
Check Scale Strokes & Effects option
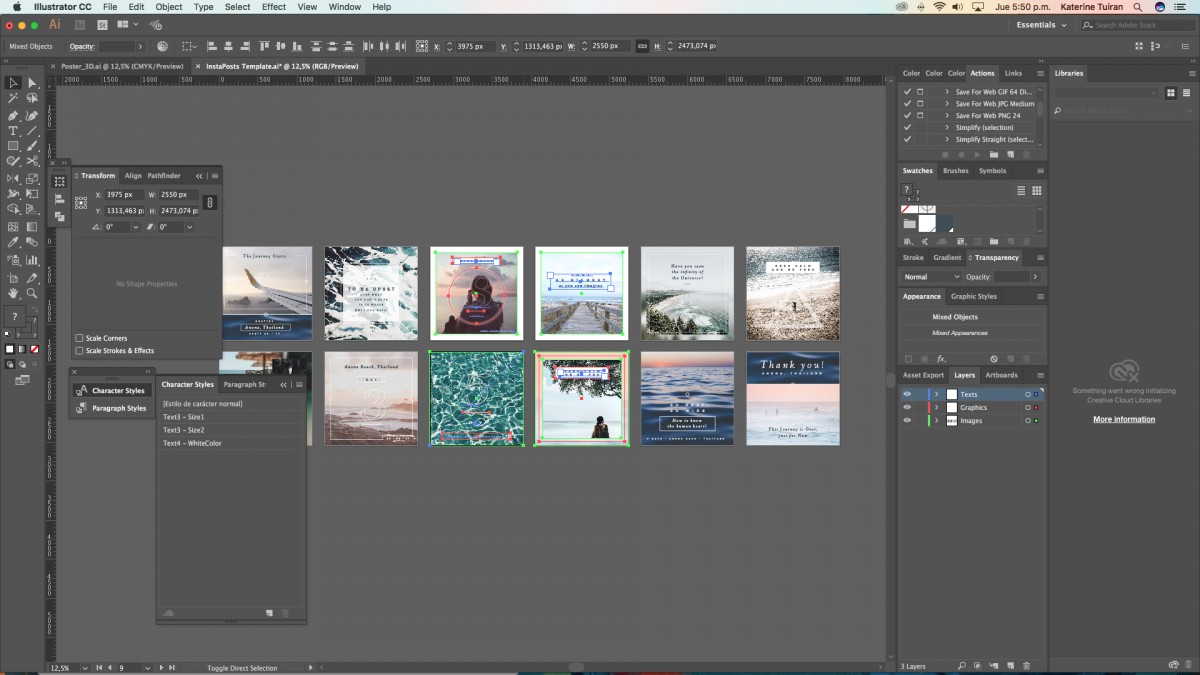80,351
